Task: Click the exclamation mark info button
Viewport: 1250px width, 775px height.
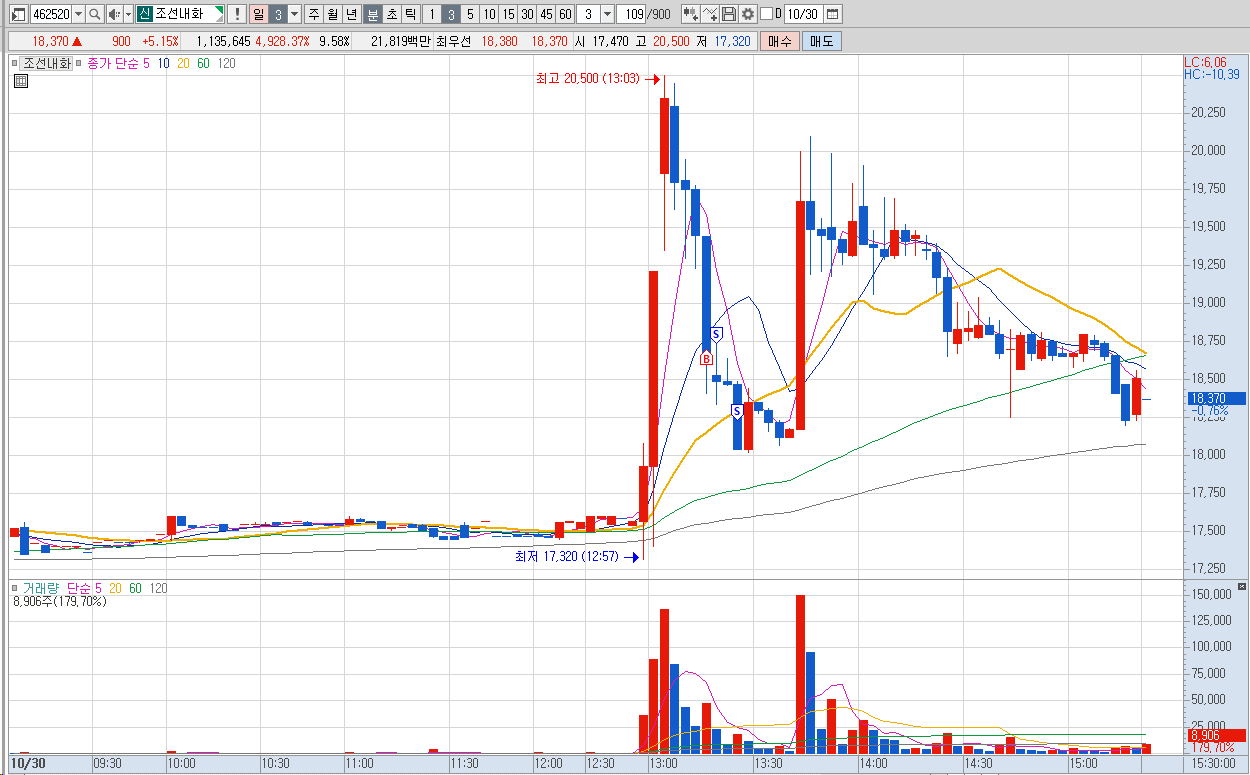Action: [x=236, y=14]
